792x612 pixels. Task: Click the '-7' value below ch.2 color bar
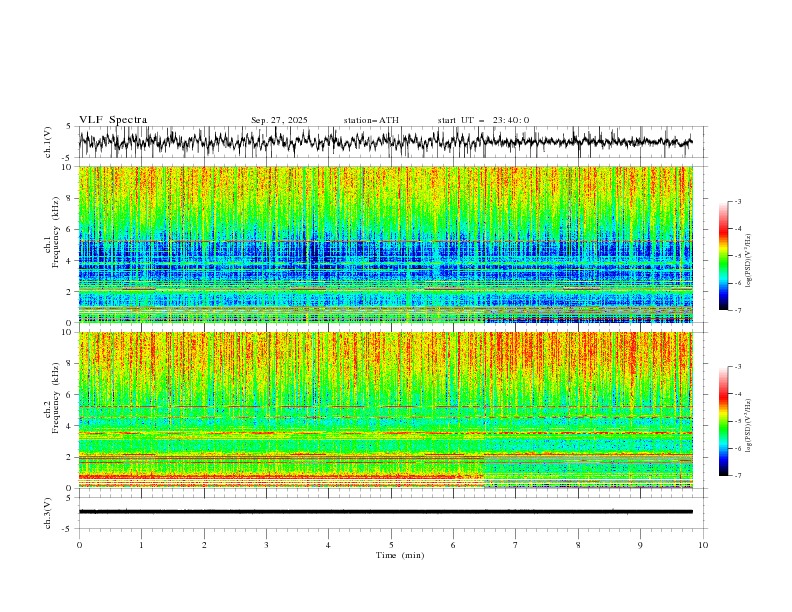pyautogui.click(x=737, y=476)
